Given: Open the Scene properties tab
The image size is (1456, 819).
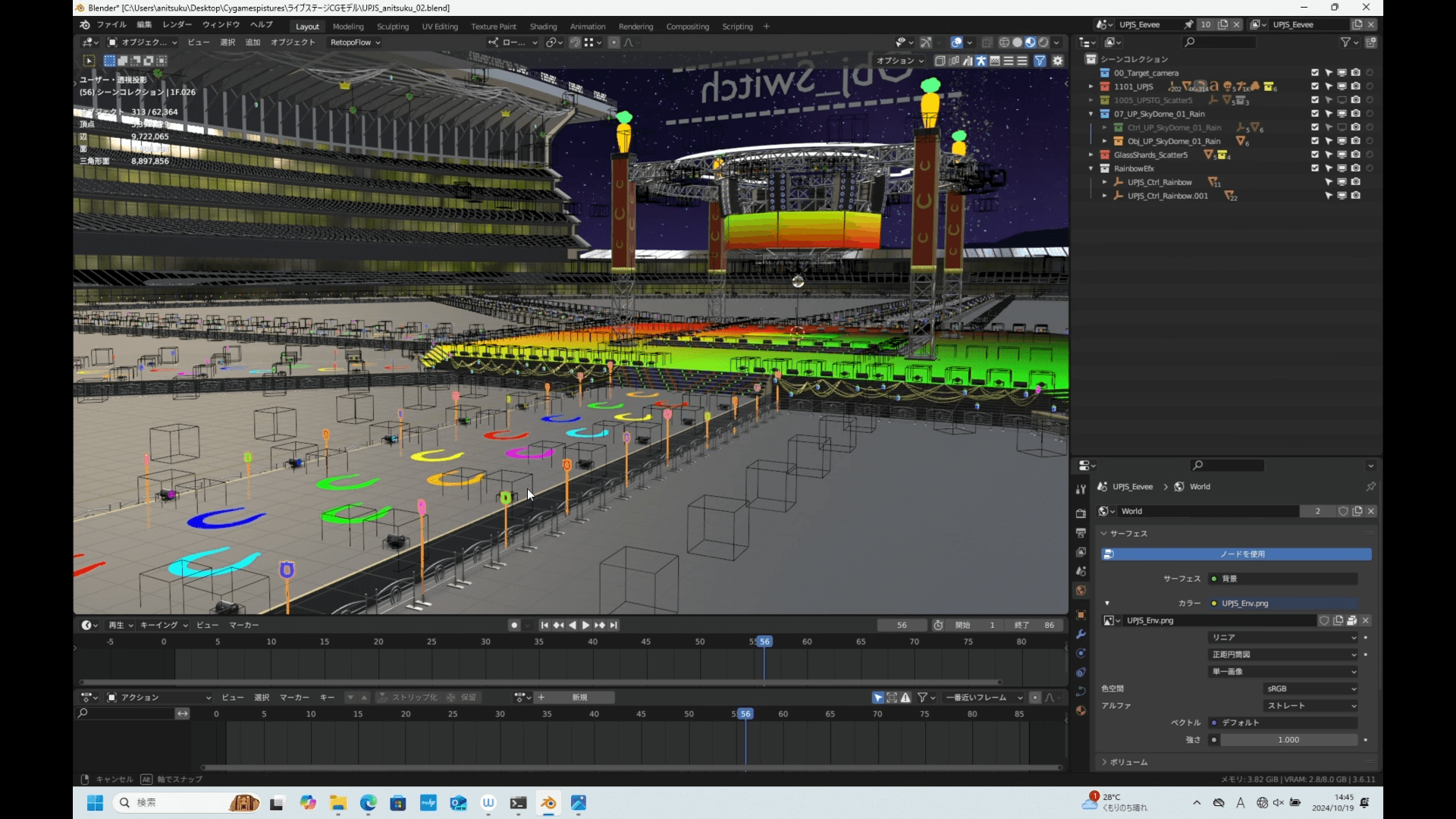Looking at the screenshot, I should coord(1081,570).
